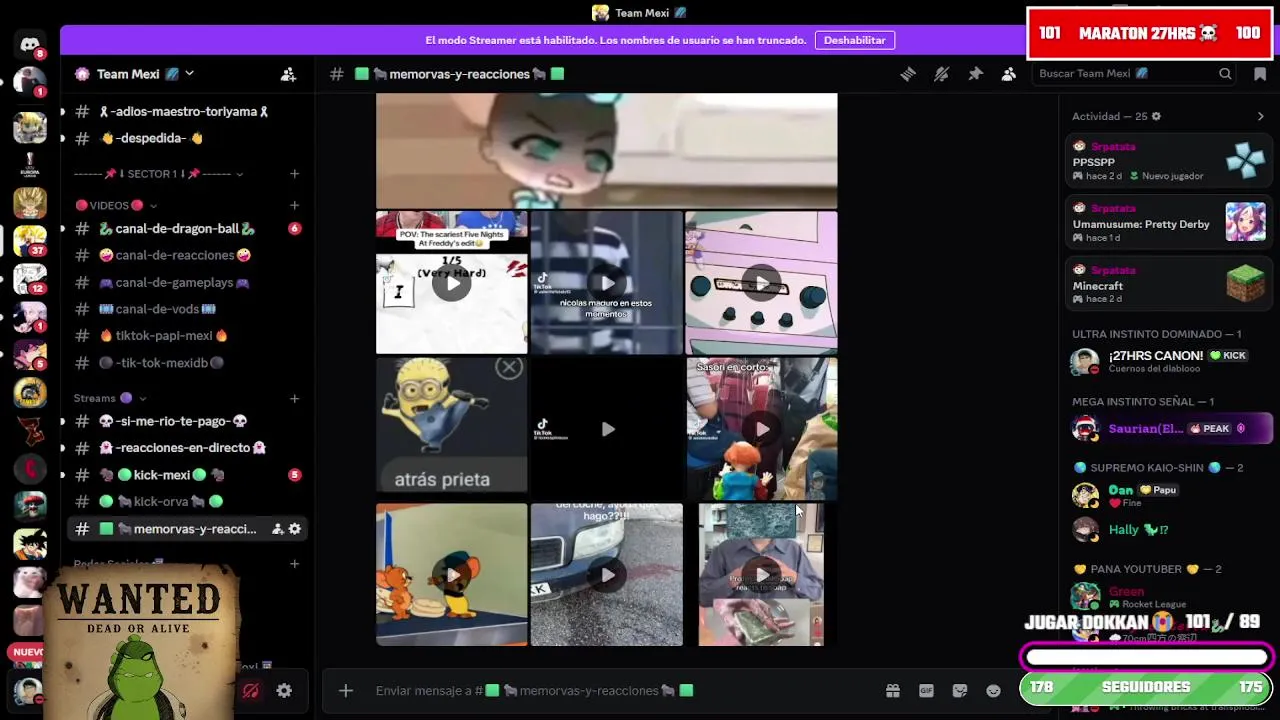Open the Goku avatar server in sidebar
Viewport: 1280px width, 720px height.
pos(29,544)
